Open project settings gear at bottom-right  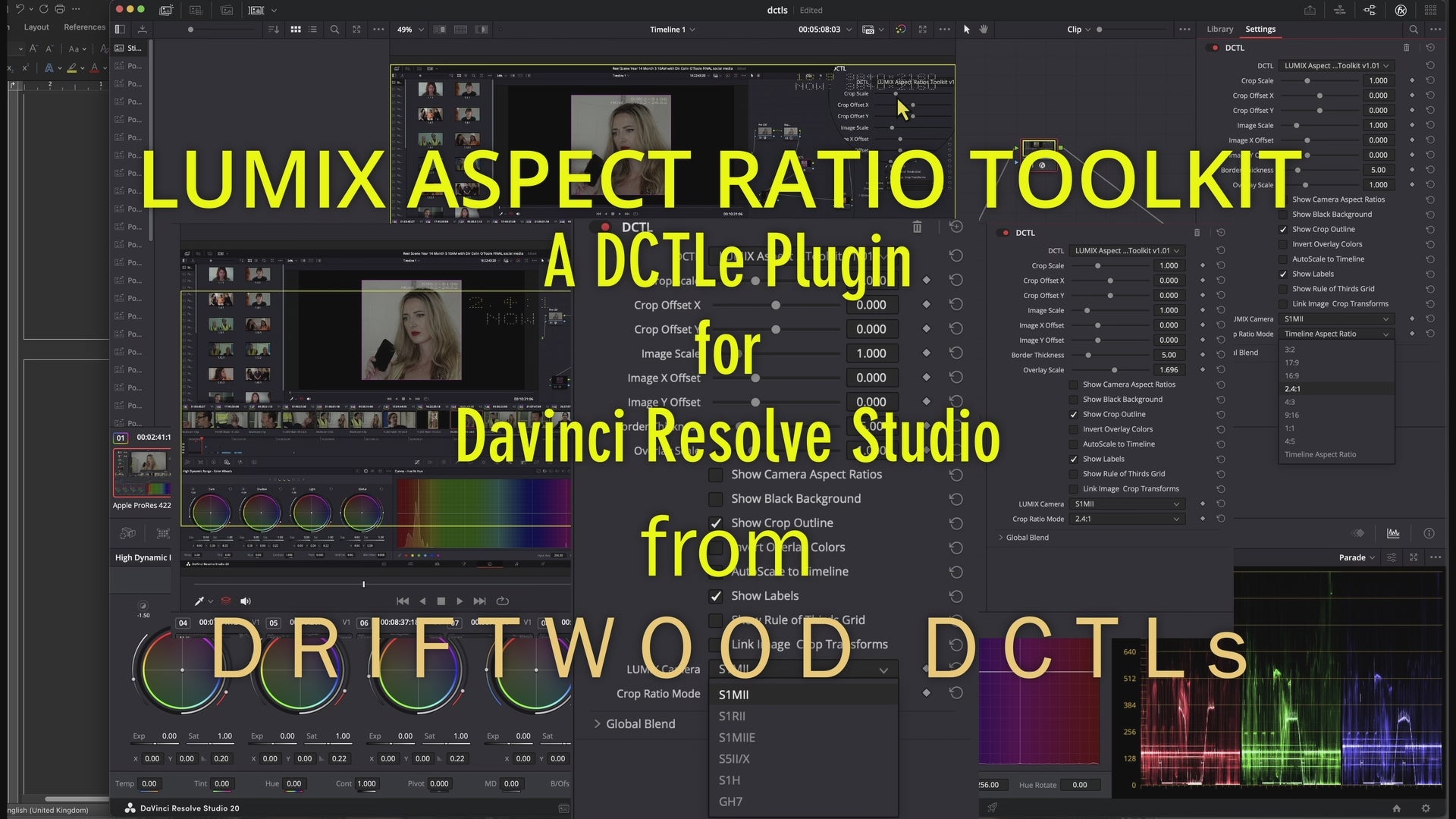(x=1426, y=808)
